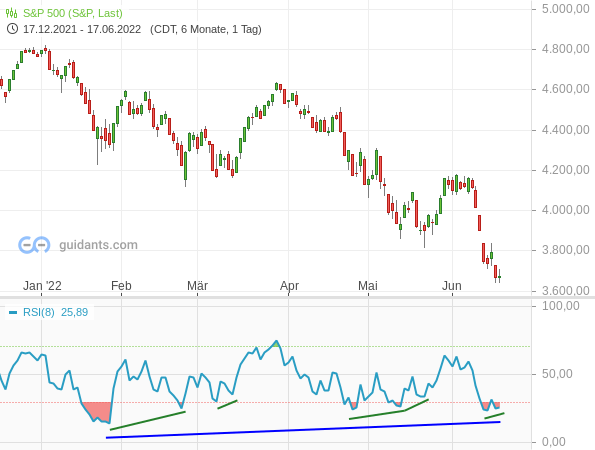
Task: Click the Apr time axis label
Action: pos(289,286)
